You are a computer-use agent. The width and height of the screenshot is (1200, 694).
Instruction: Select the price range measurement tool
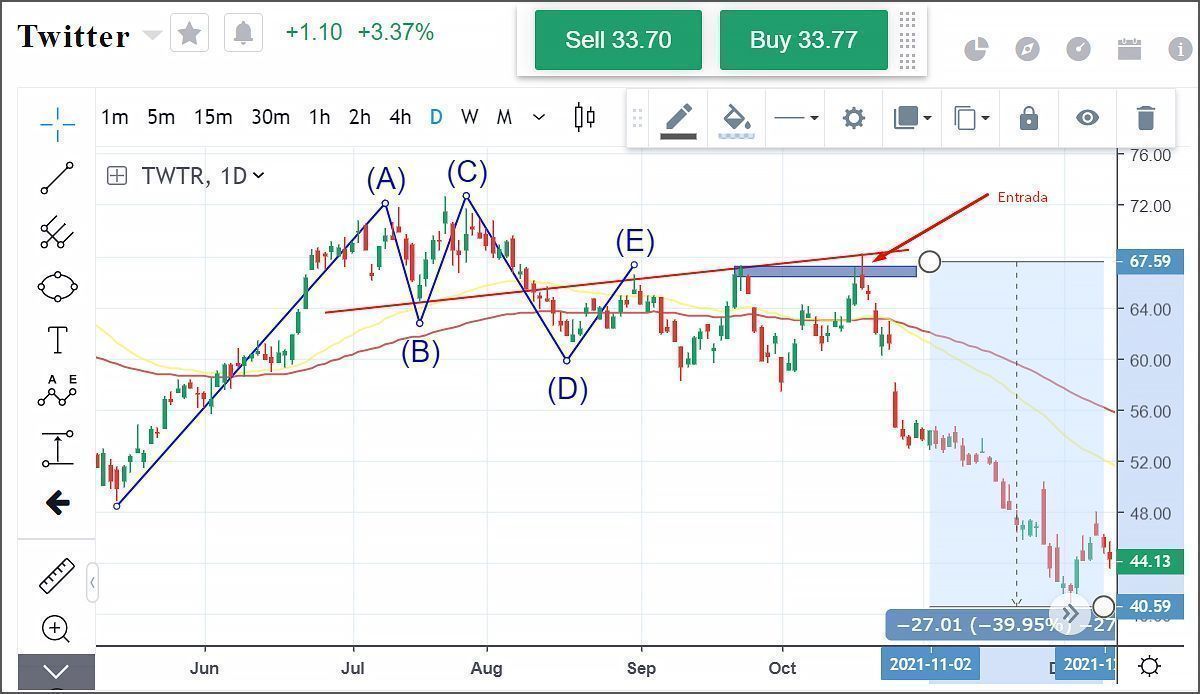pos(57,447)
